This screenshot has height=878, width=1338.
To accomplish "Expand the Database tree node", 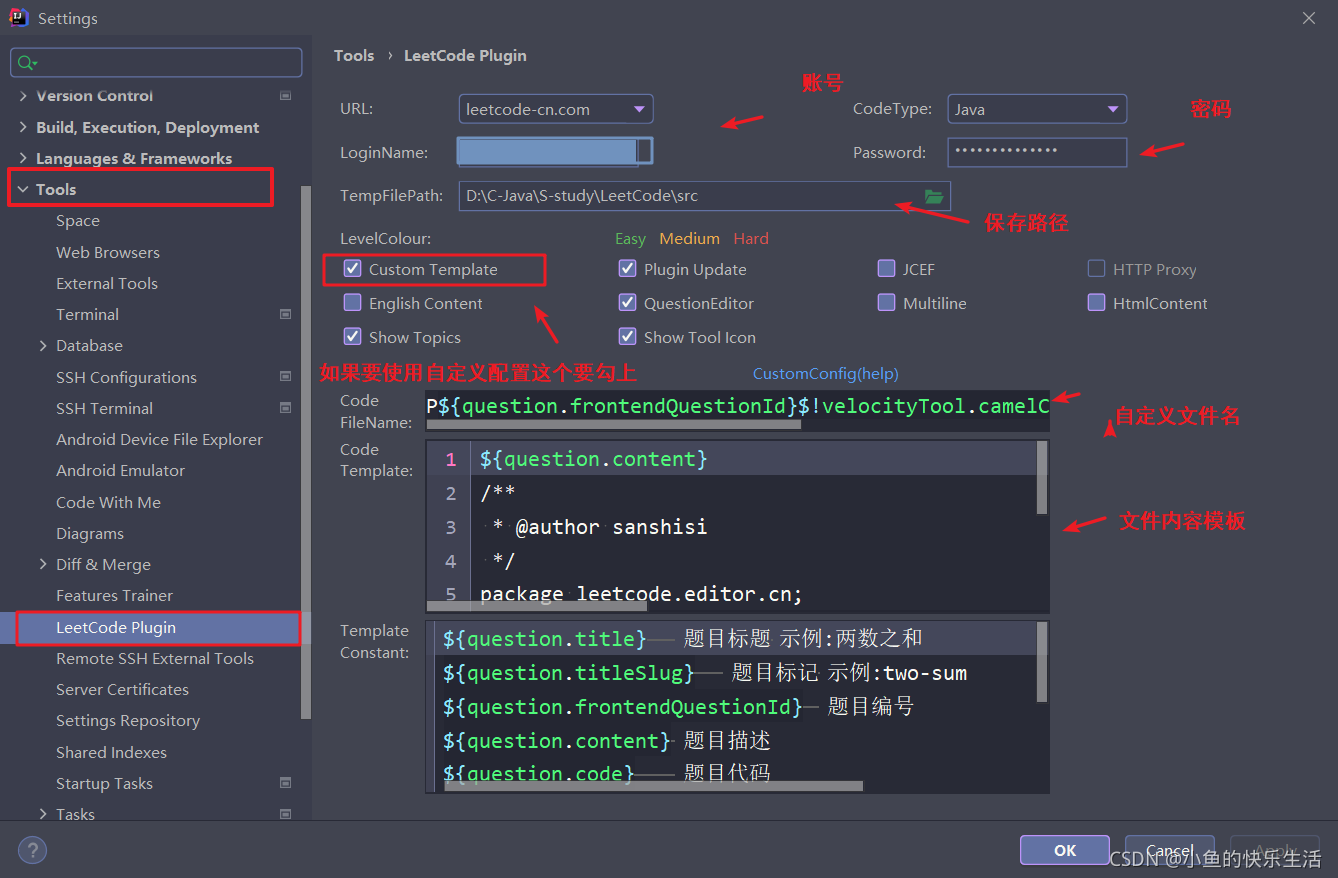I will (x=43, y=345).
